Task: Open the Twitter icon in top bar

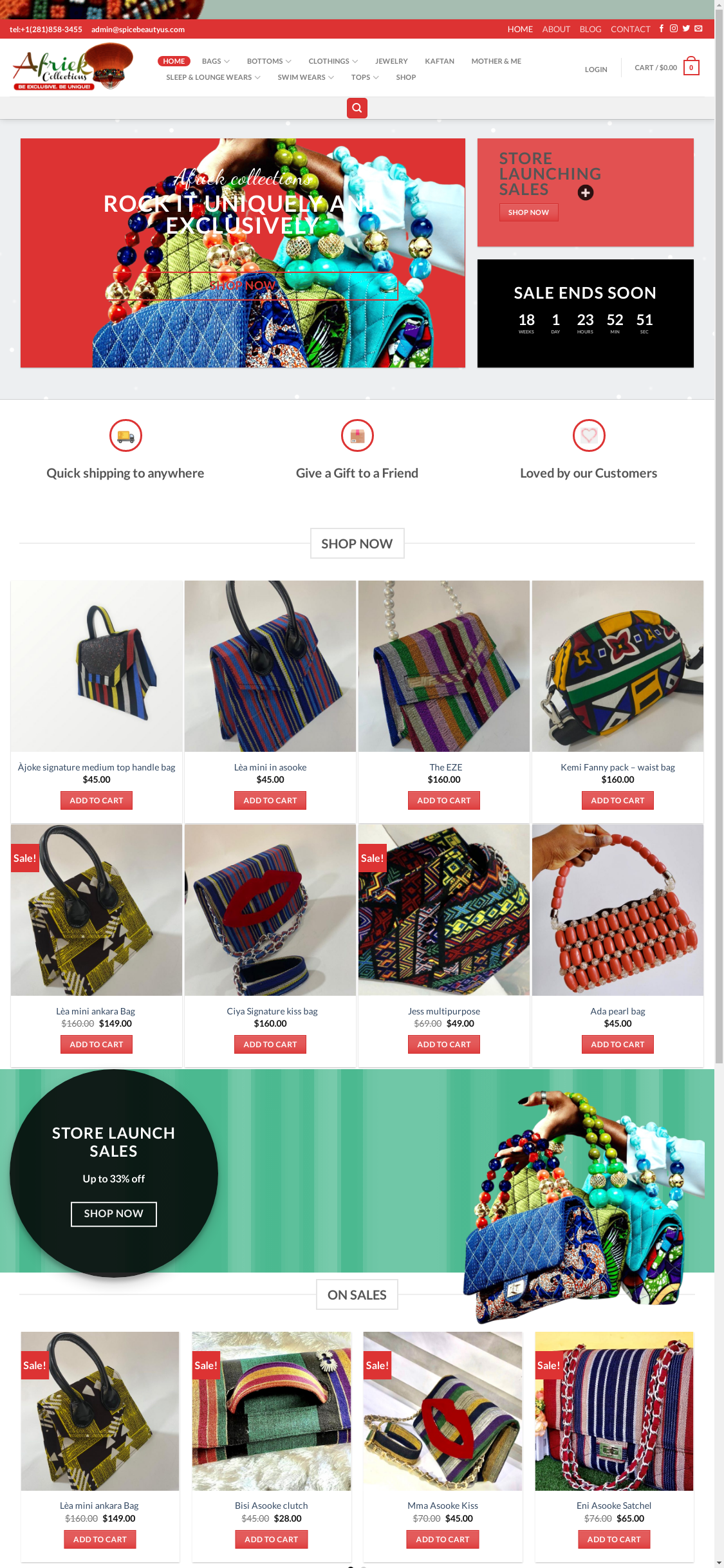Action: pyautogui.click(x=686, y=28)
